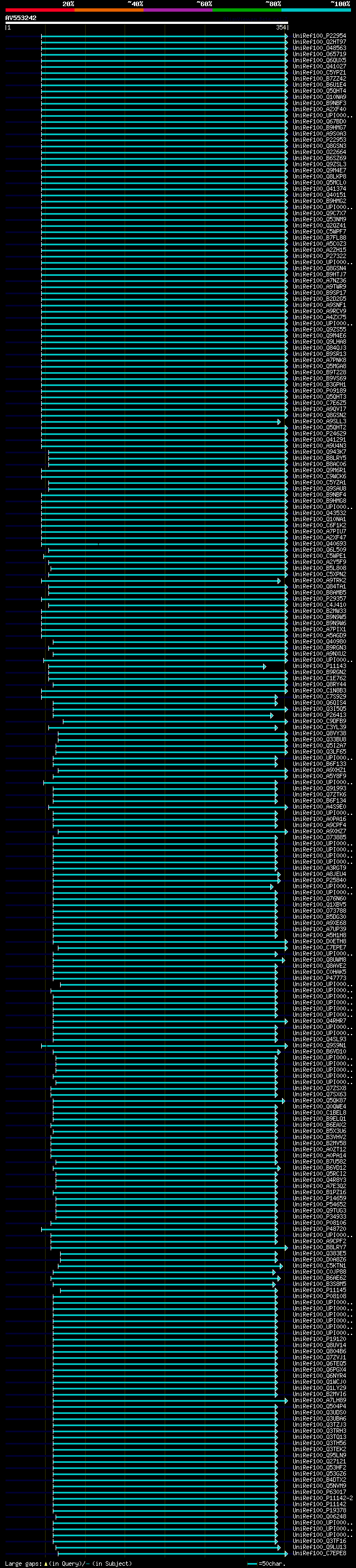Screen dimensions: 356x1568
Task: Open hit UniRef100_O48563
Action: click(319, 48)
